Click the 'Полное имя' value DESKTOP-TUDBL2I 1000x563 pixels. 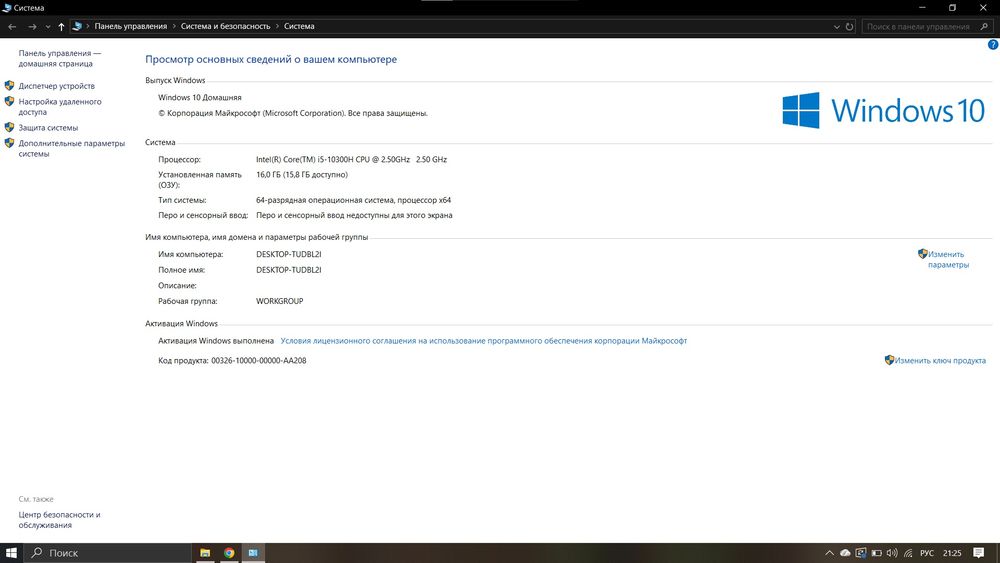pos(289,270)
